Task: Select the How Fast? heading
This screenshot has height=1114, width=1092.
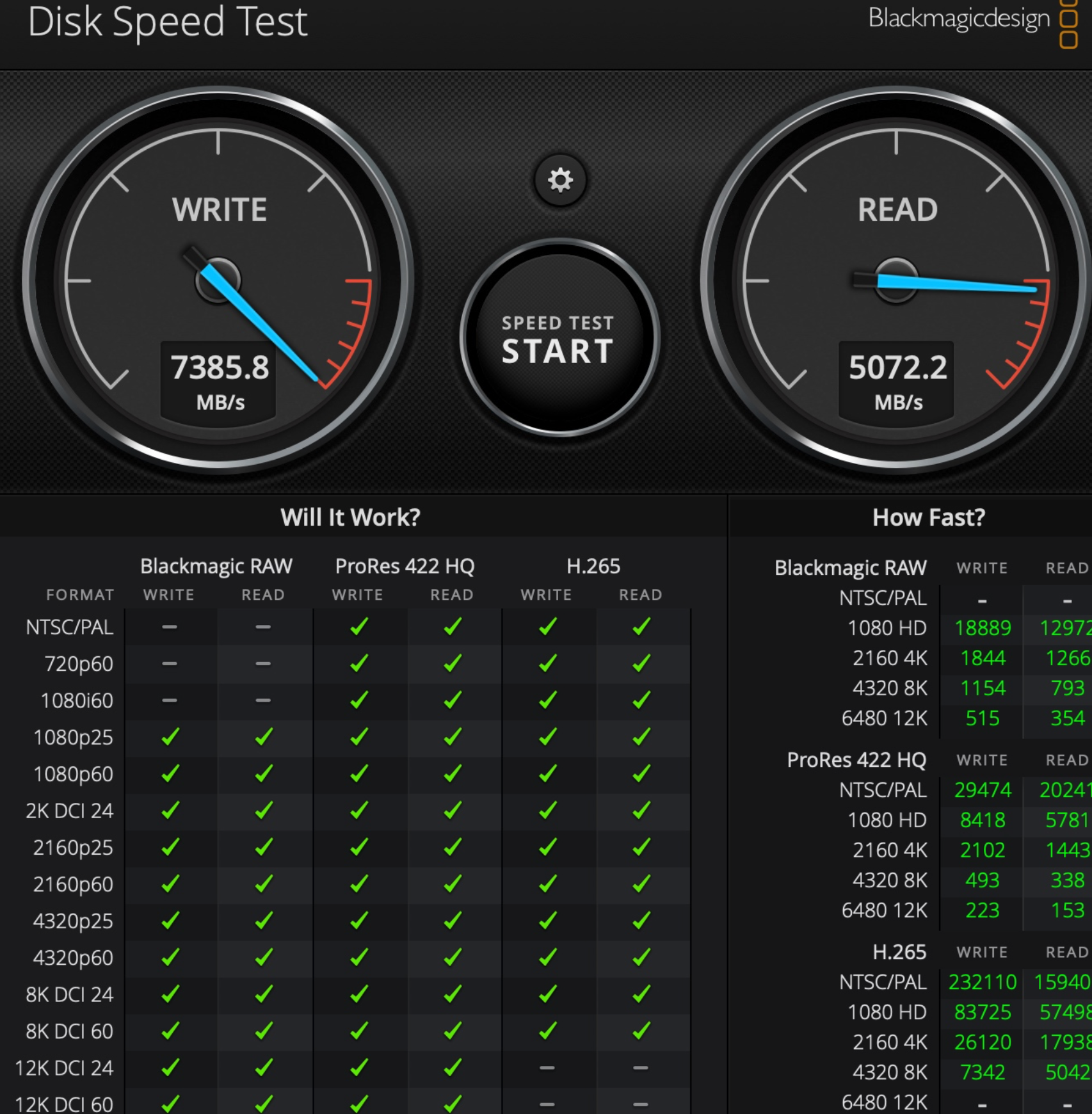Action: pos(929,517)
